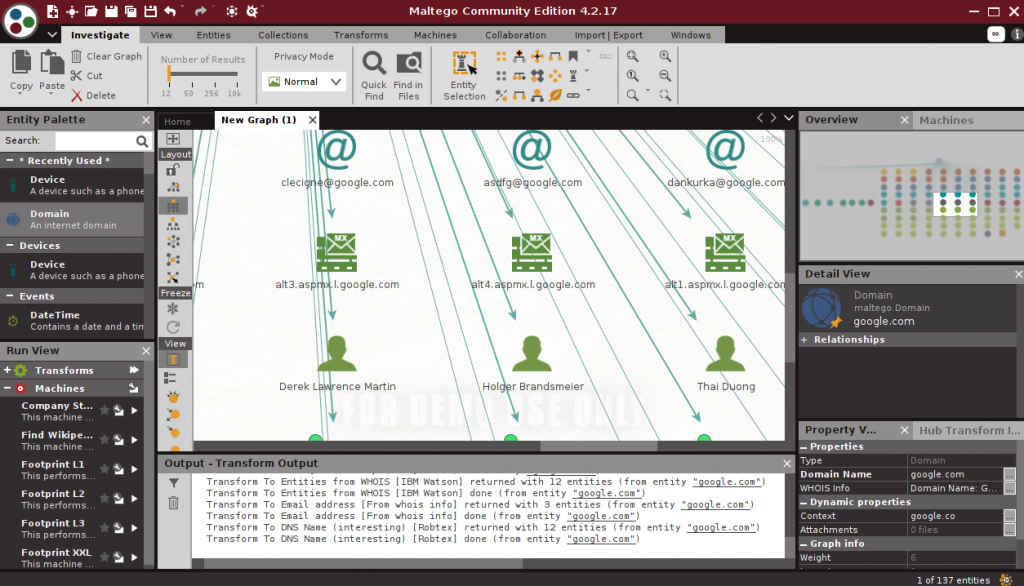Click the Select All orange dots icon
Image resolution: width=1024 pixels, height=586 pixels.
pyautogui.click(x=501, y=56)
